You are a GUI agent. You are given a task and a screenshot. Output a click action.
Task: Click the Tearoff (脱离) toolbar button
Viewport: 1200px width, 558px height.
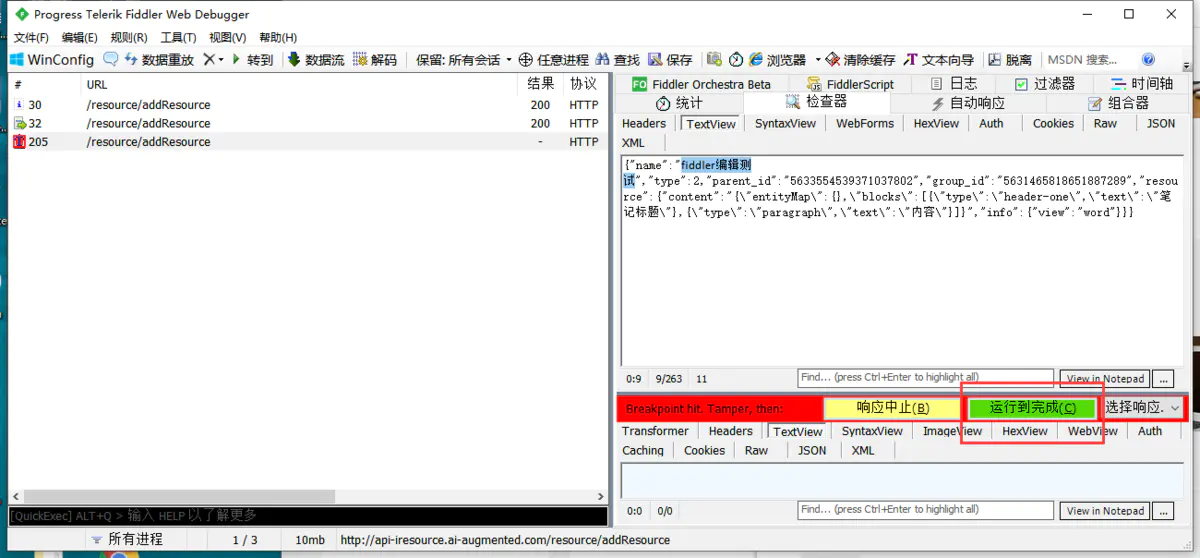pyautogui.click(x=1010, y=60)
